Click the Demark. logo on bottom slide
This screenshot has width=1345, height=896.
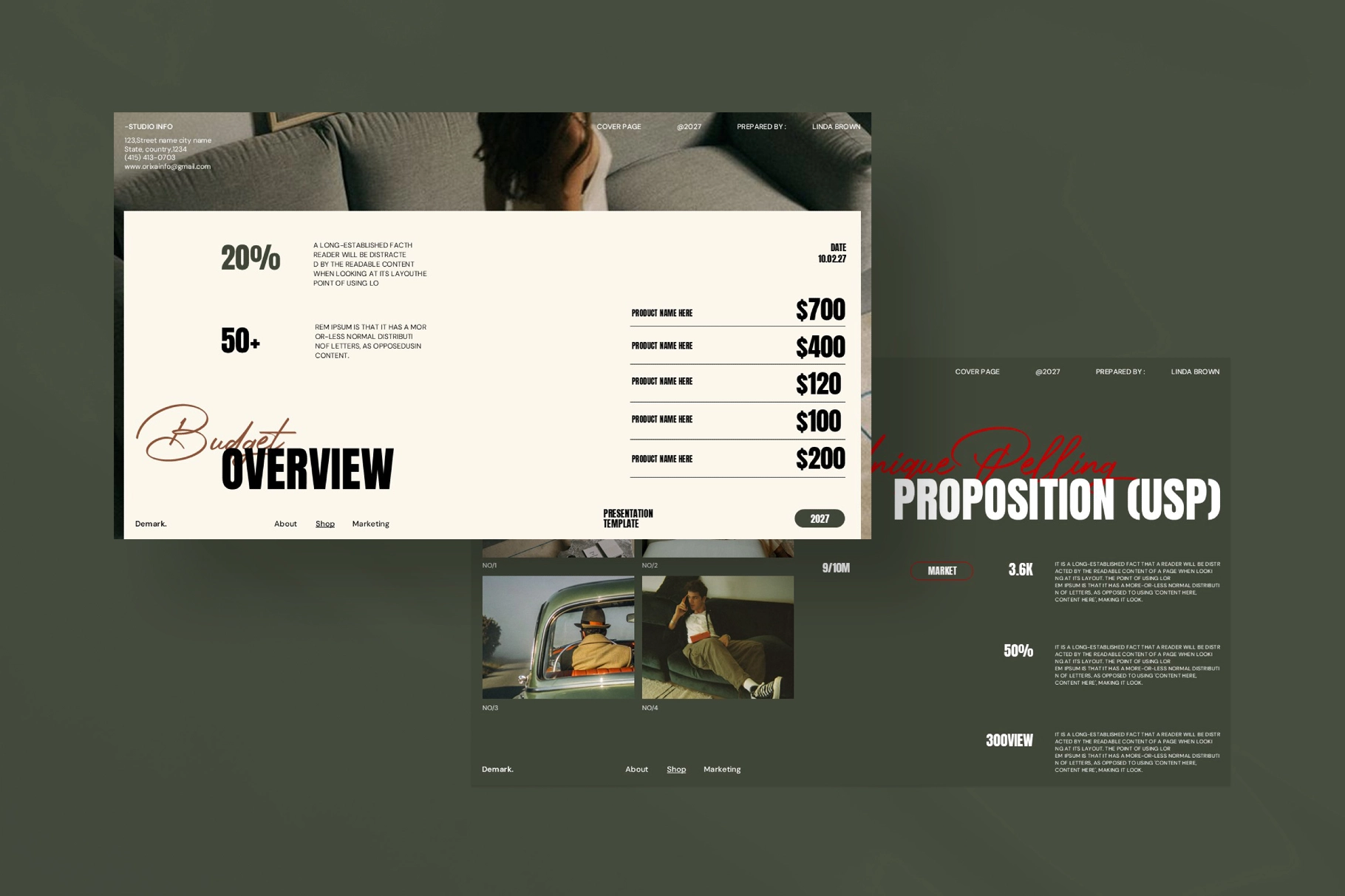[498, 769]
